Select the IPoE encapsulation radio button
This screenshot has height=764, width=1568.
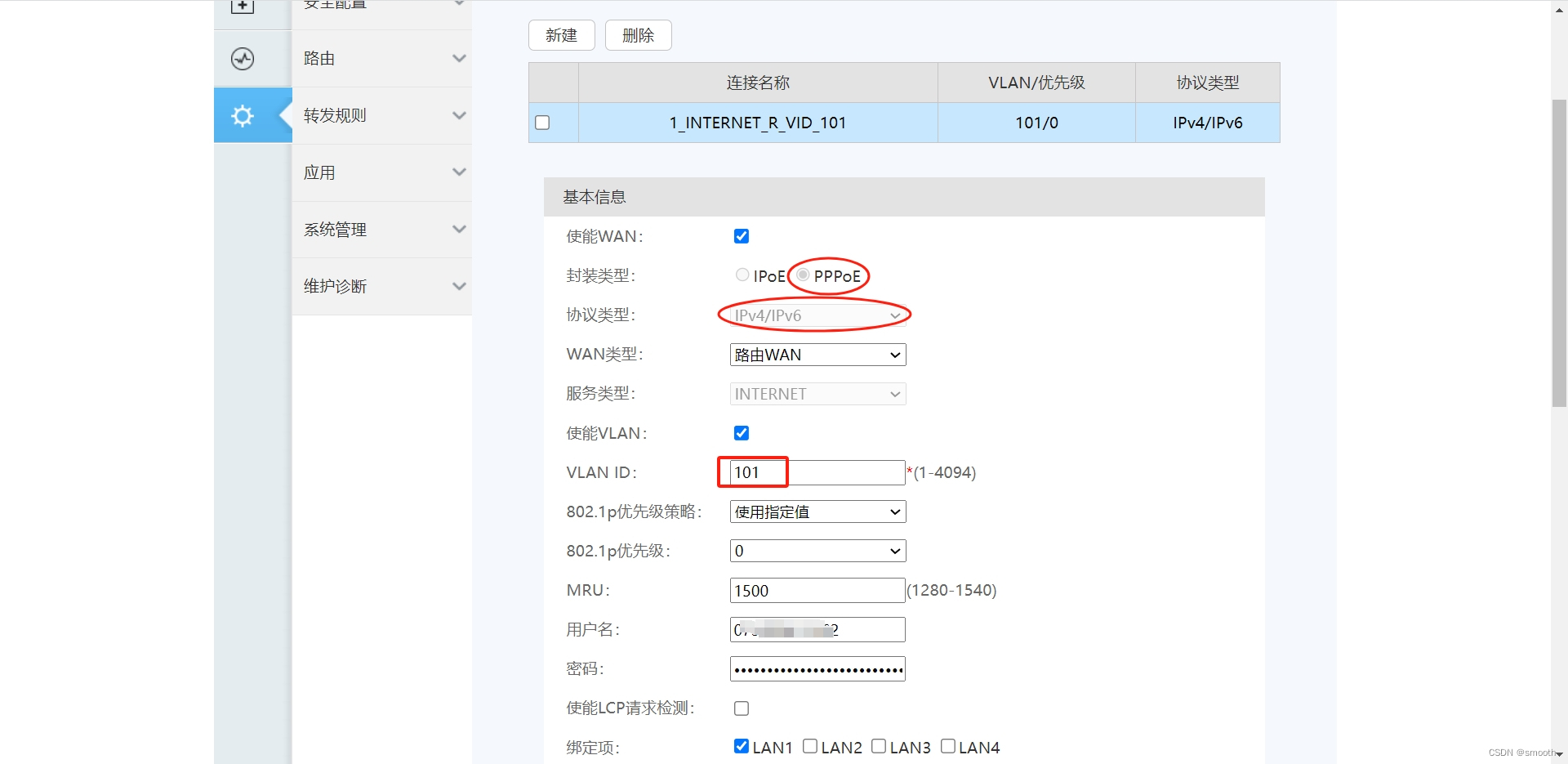point(742,275)
